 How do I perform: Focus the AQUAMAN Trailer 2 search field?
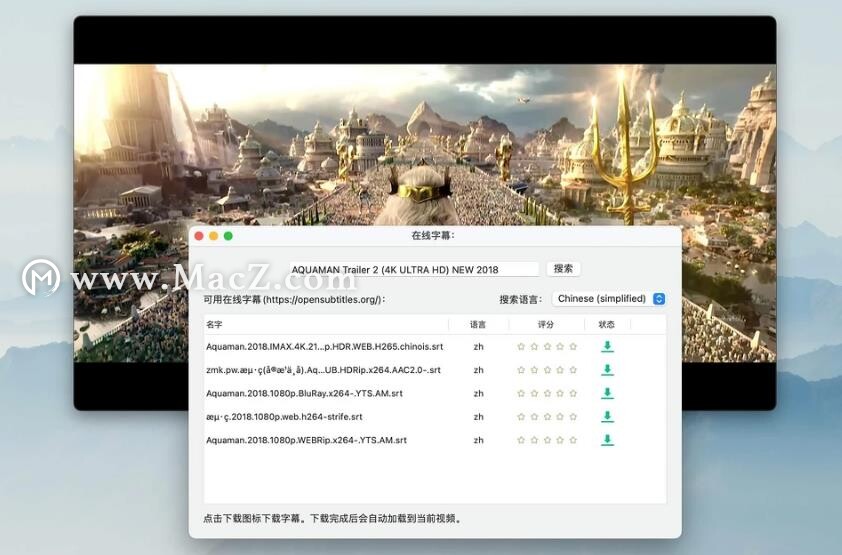point(414,269)
